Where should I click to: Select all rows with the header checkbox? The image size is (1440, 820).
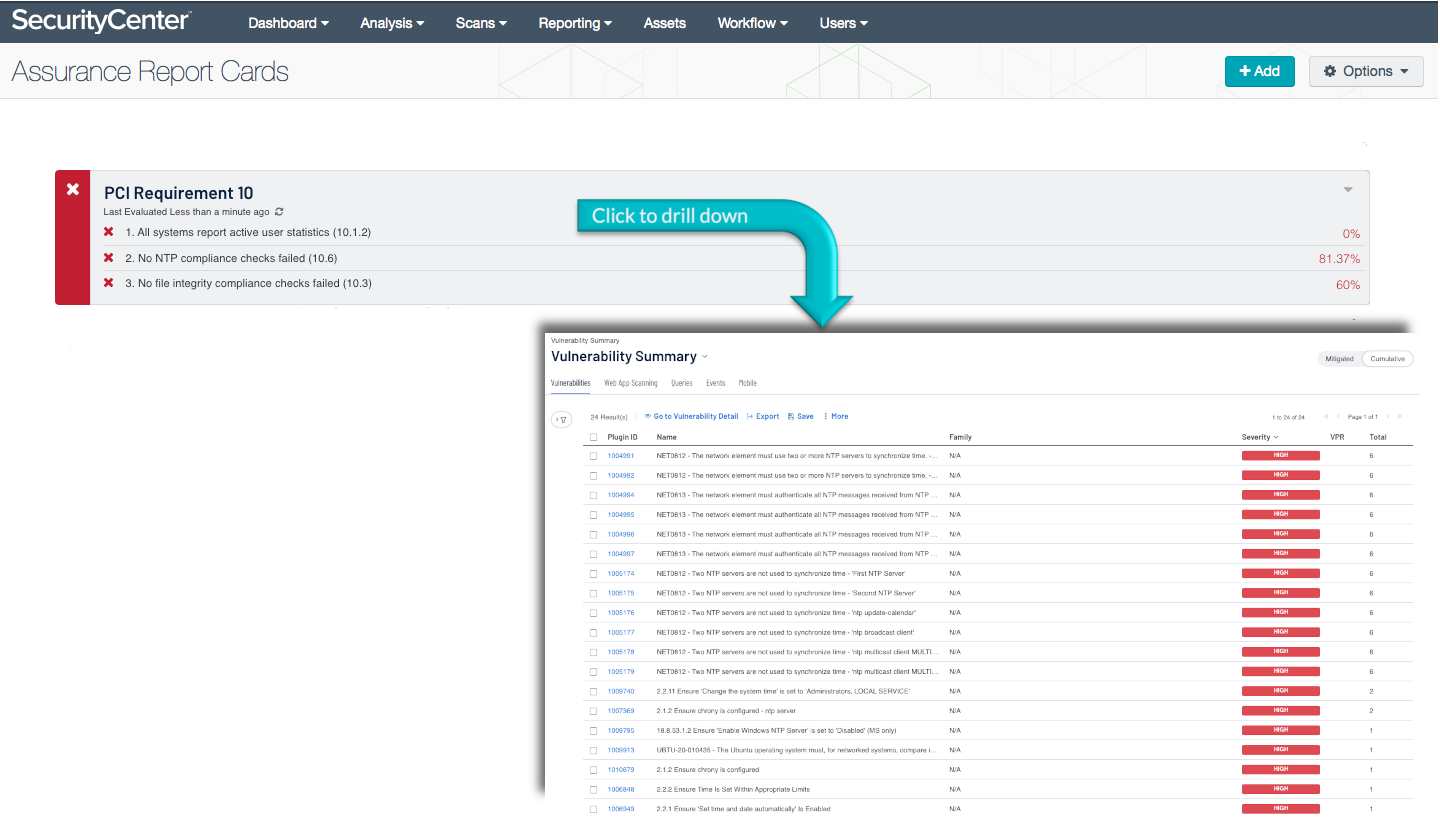[x=593, y=437]
